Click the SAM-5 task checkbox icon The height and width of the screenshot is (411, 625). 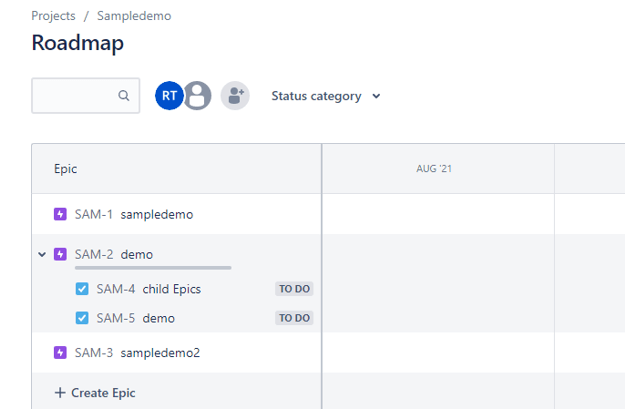coord(82,318)
